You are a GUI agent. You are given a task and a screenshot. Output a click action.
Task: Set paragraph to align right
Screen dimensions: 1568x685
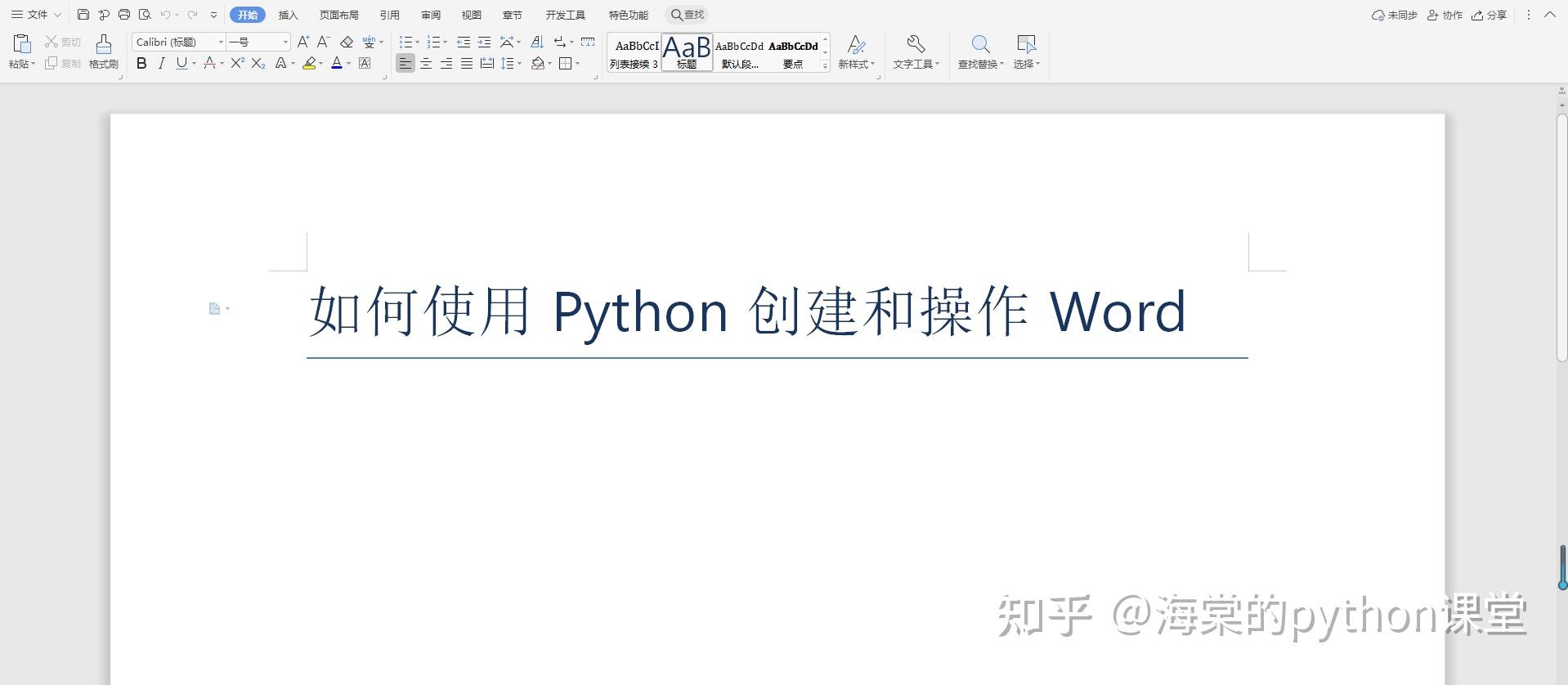[x=446, y=63]
